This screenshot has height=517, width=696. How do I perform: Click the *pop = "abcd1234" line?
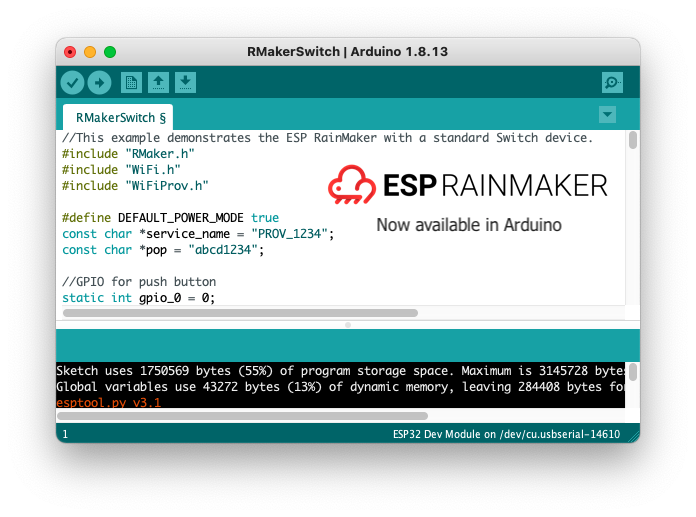163,250
